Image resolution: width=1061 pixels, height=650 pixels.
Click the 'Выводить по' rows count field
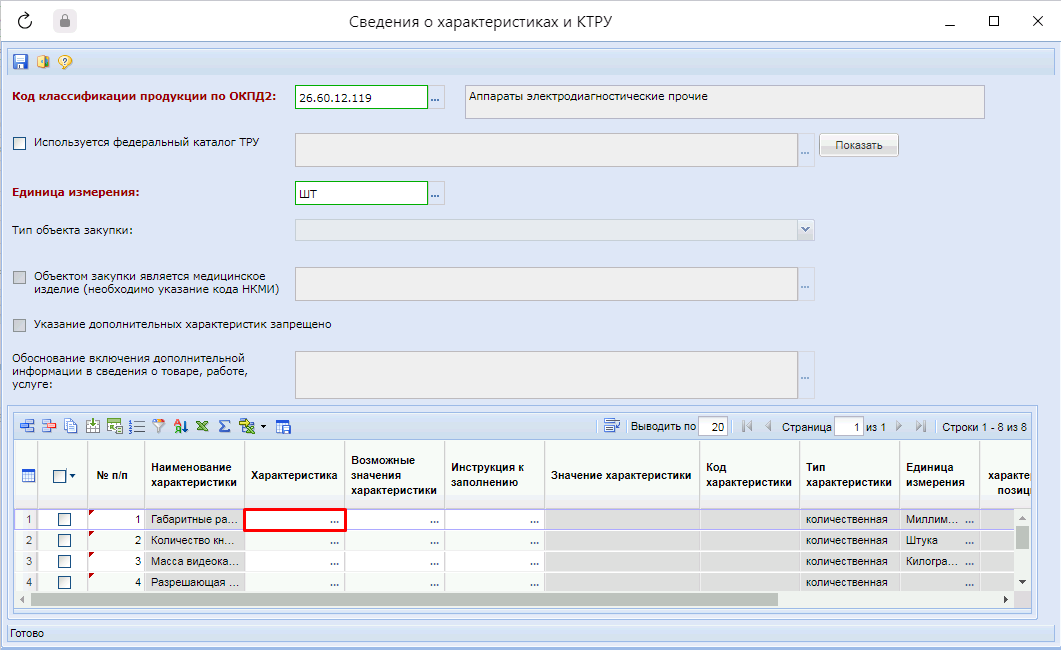[712, 427]
